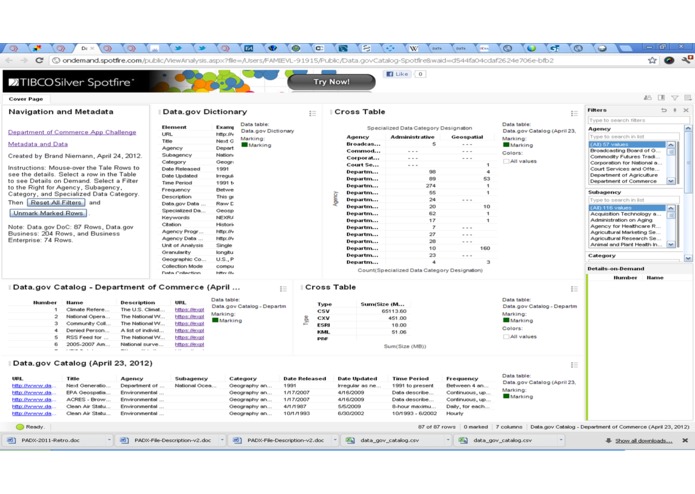Image resolution: width=695 pixels, height=494 pixels.
Task: Open dropdown arrow next to PADX-2011-Retro.doc download
Action: click(x=109, y=440)
